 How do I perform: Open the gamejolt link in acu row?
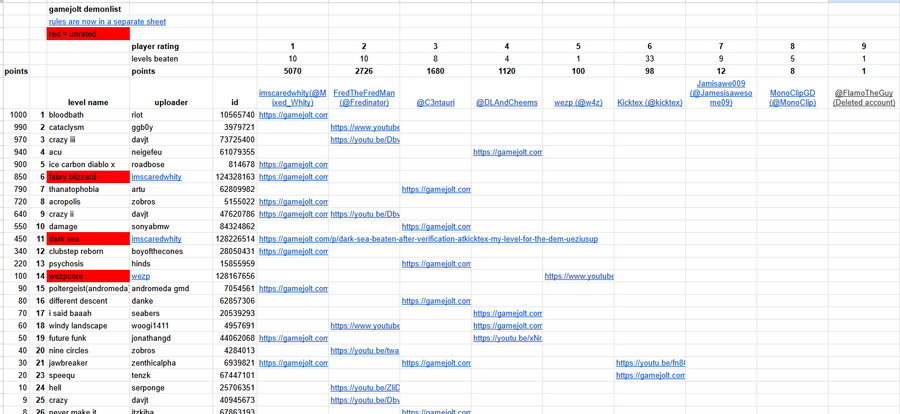507,152
